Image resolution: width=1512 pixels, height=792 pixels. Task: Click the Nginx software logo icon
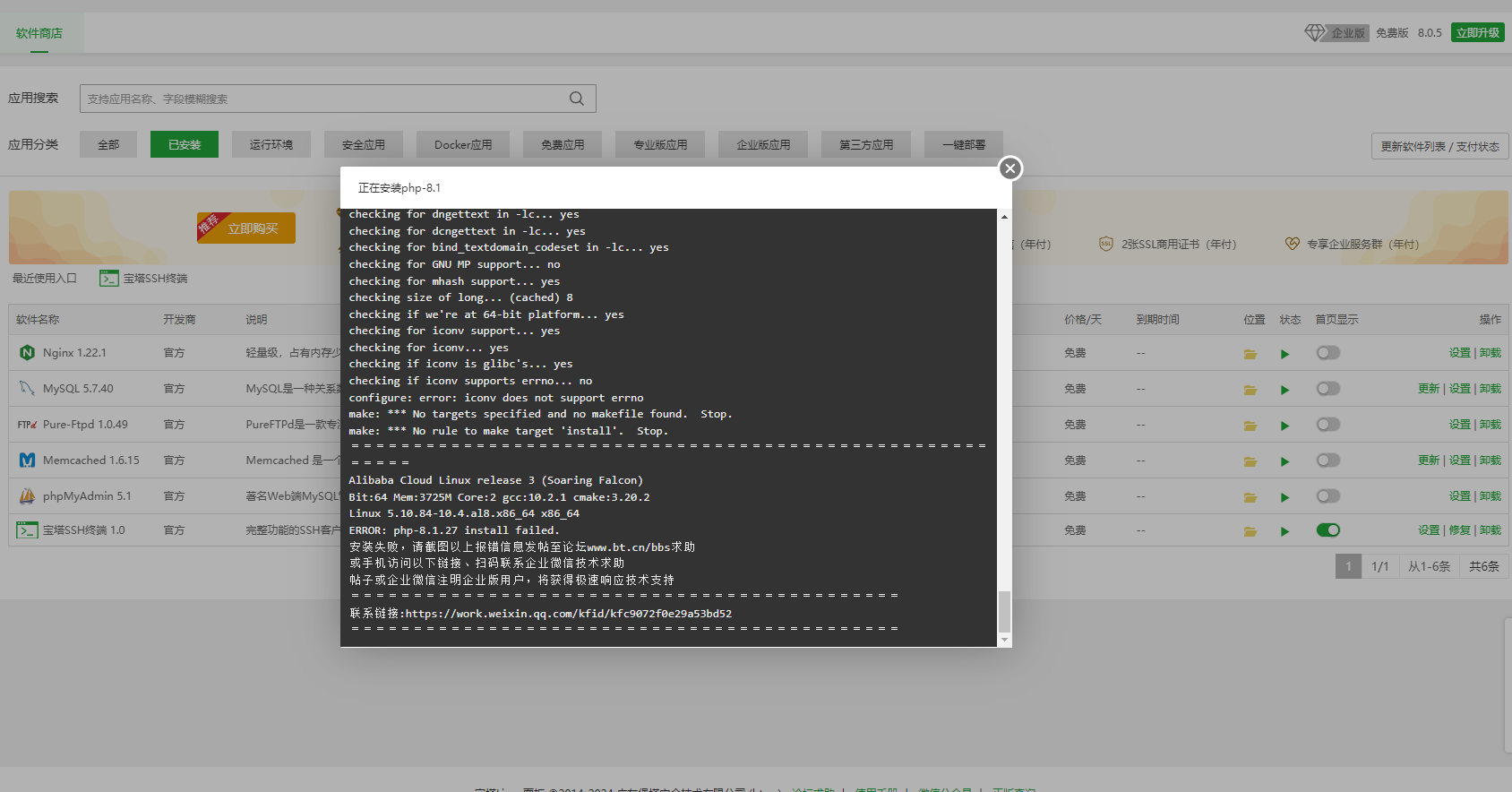click(x=27, y=353)
